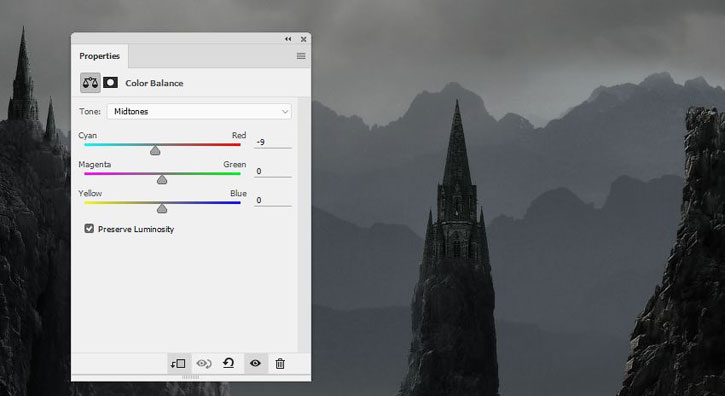The width and height of the screenshot is (725, 396).
Task: Click the panel bottom resize grip
Action: tap(190, 377)
